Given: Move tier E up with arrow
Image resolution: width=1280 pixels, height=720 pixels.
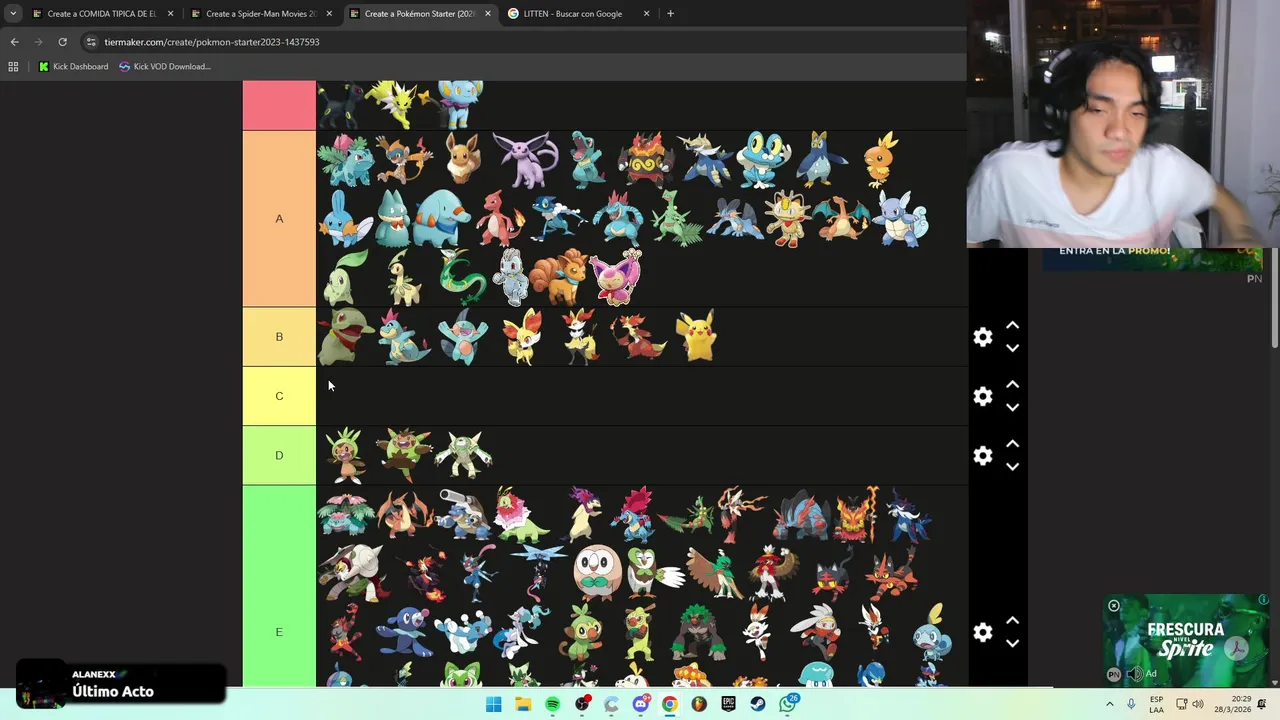Looking at the screenshot, I should [1012, 620].
